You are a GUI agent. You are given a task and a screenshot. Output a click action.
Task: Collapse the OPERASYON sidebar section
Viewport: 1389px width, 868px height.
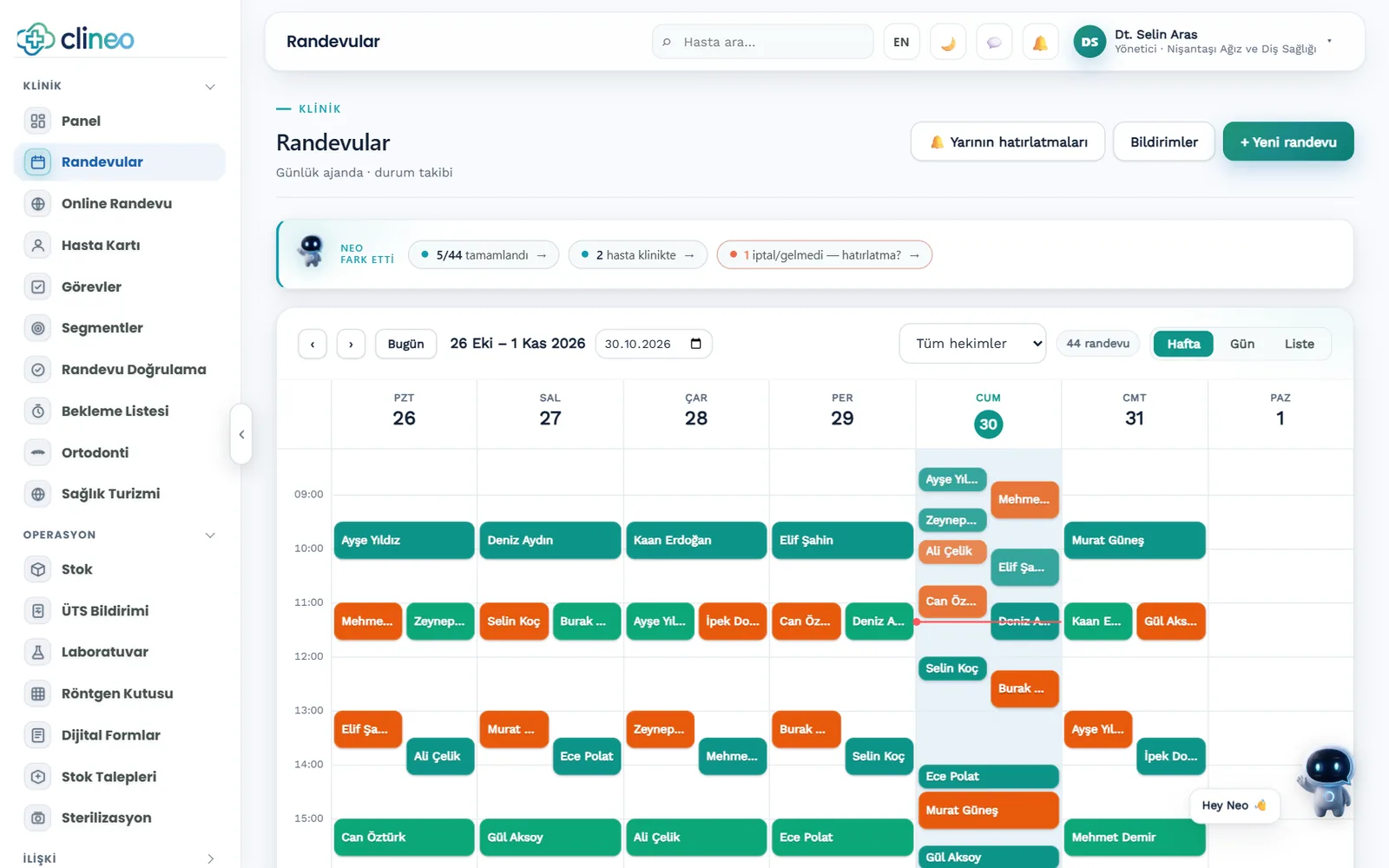(x=210, y=536)
